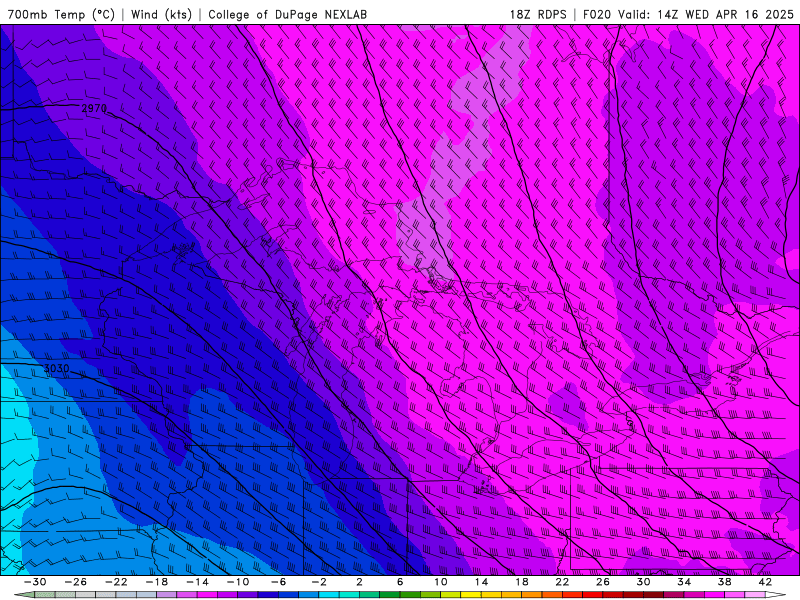Click the '700mb Temp (°C)' title text
The image size is (800, 600).
[x=61, y=14]
